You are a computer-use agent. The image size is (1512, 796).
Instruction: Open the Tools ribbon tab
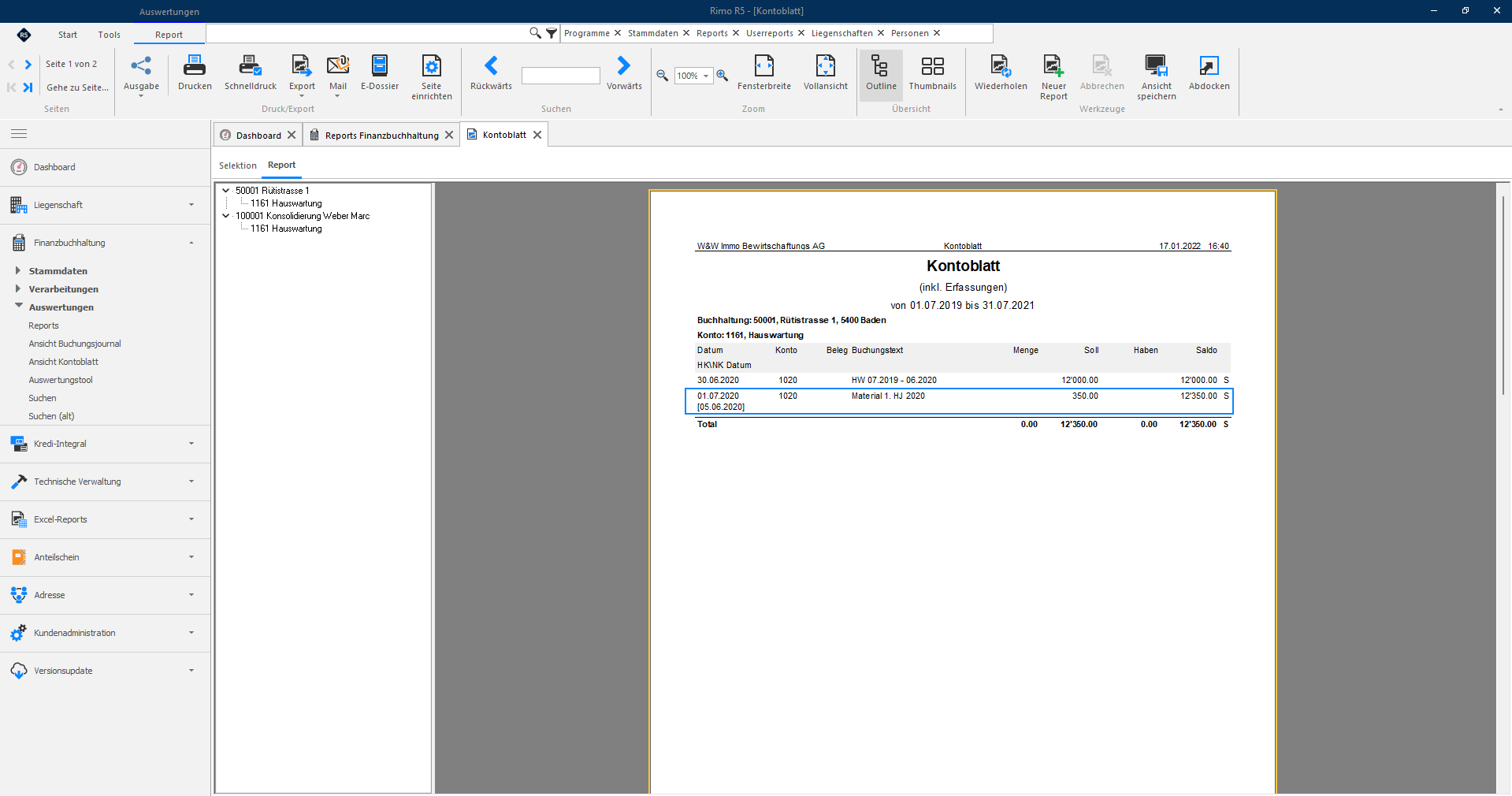coord(110,35)
